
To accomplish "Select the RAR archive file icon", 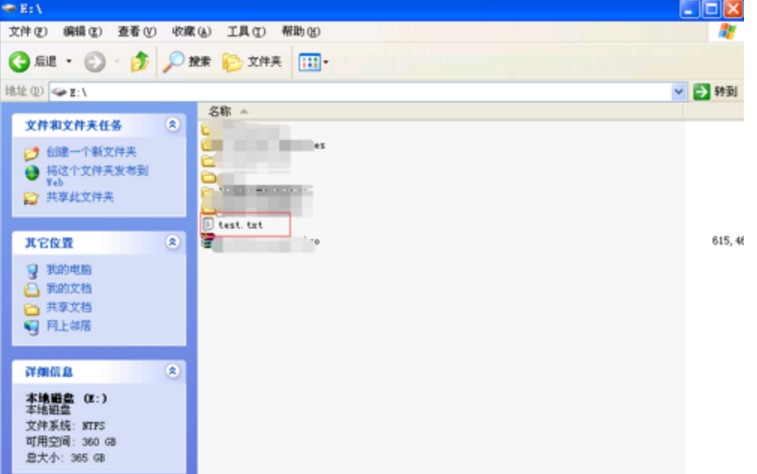I will pyautogui.click(x=208, y=241).
